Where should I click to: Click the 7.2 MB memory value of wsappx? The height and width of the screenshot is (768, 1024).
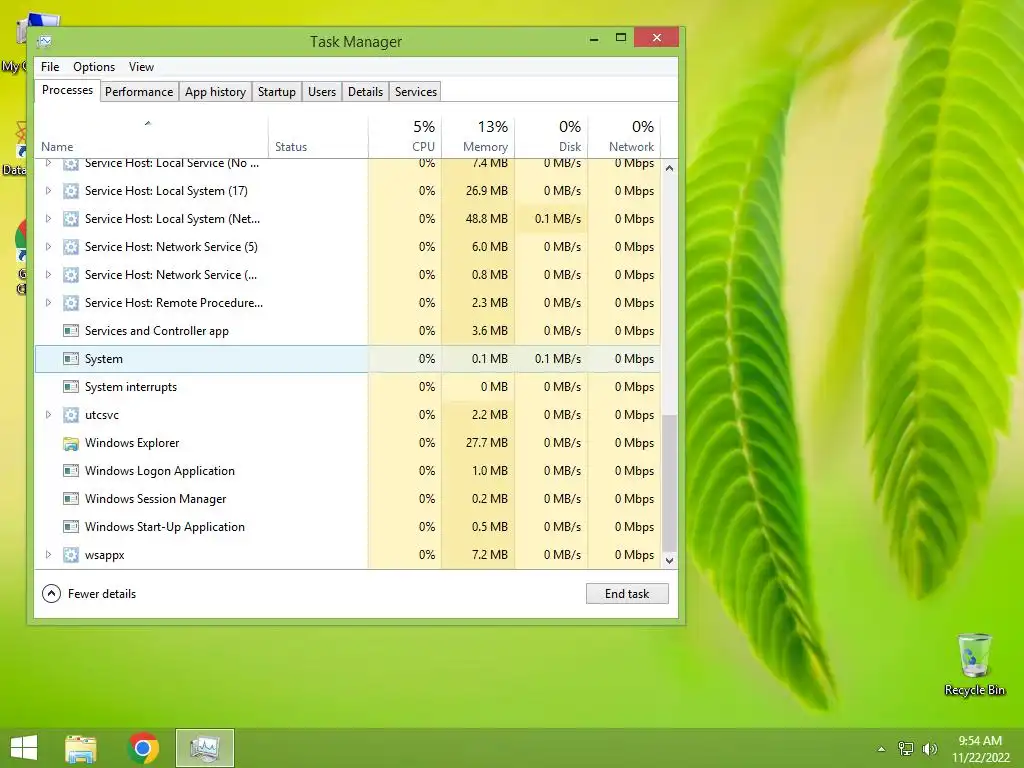490,555
